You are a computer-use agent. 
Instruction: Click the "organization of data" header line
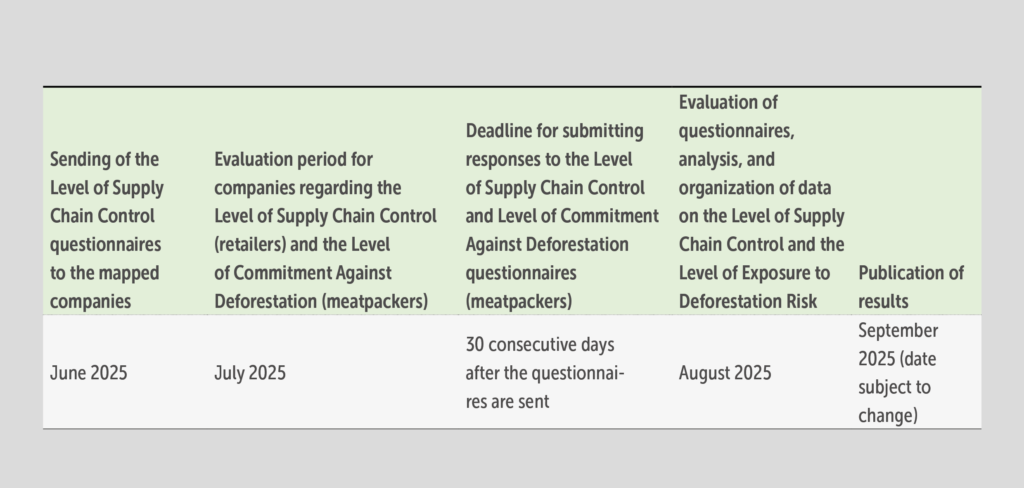tap(754, 187)
